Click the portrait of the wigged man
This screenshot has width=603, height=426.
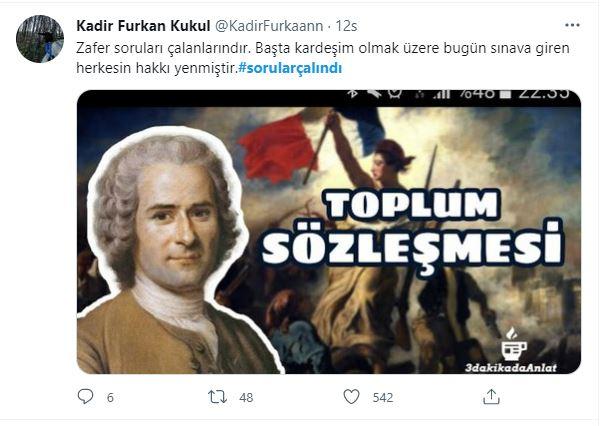[x=169, y=252]
